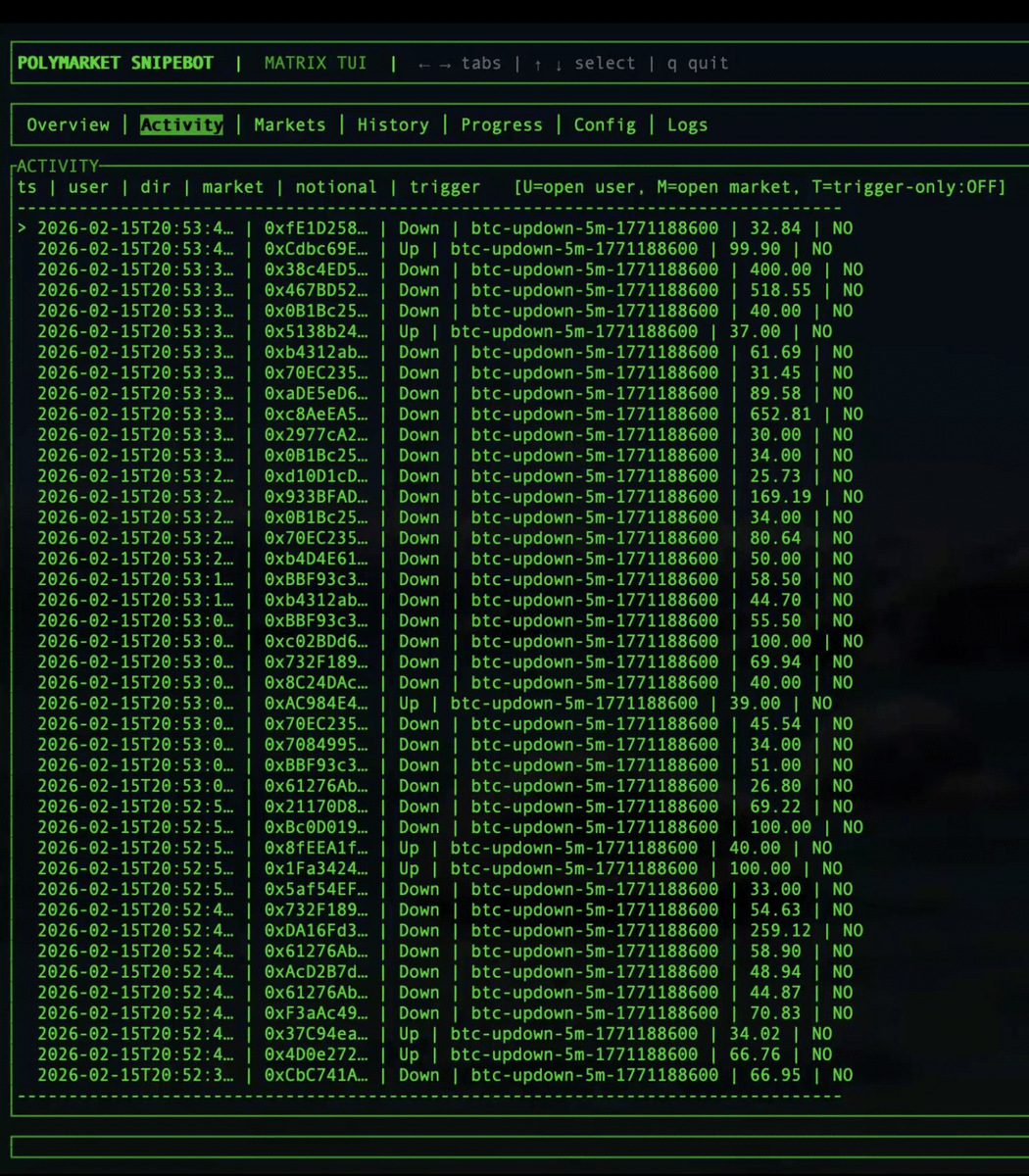Select user address 0xCbC741A…

coord(317,1075)
